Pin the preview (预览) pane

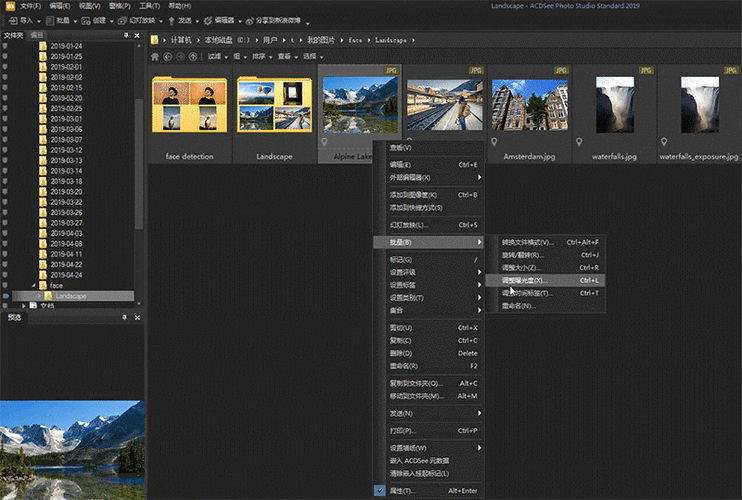click(124, 317)
